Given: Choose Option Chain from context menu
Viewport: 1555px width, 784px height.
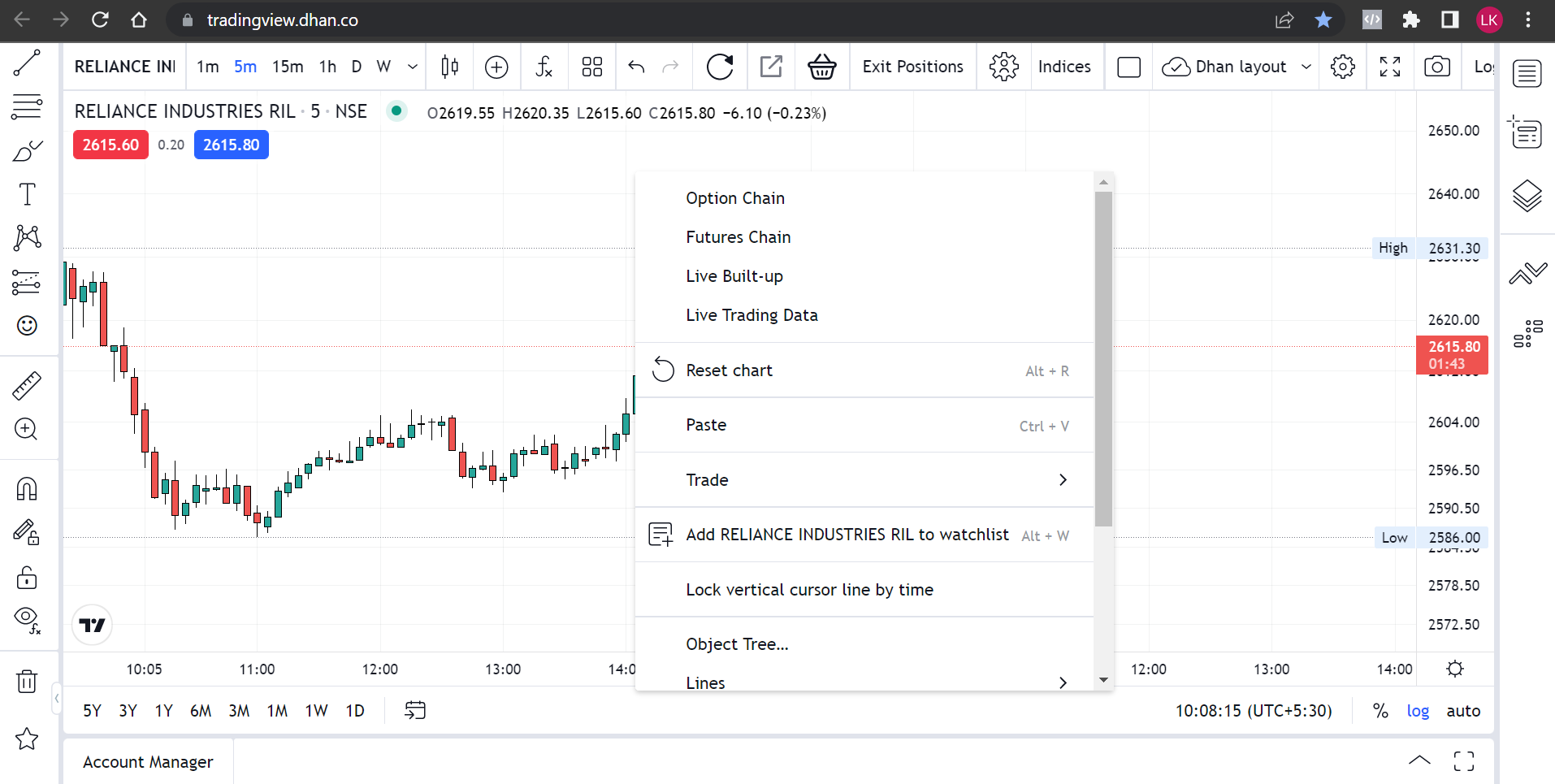Looking at the screenshot, I should (864, 198).
